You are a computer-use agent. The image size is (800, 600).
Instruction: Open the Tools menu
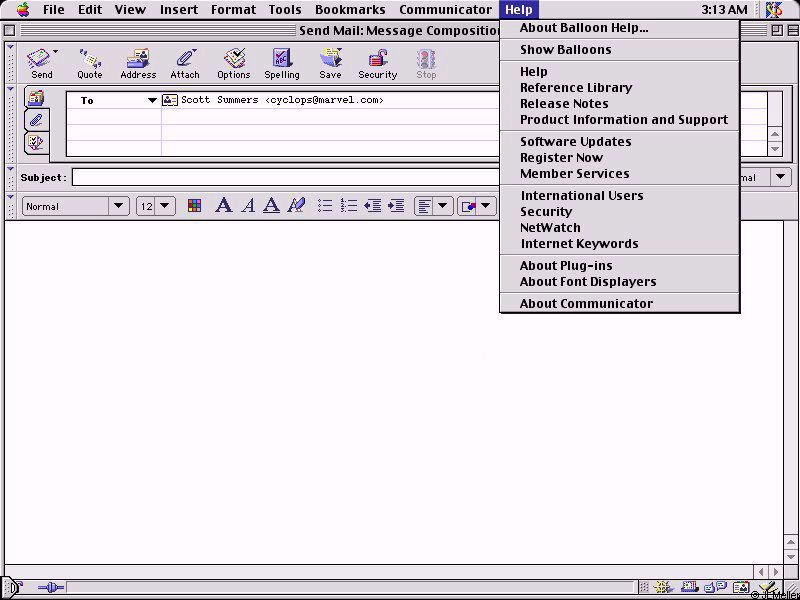click(285, 10)
